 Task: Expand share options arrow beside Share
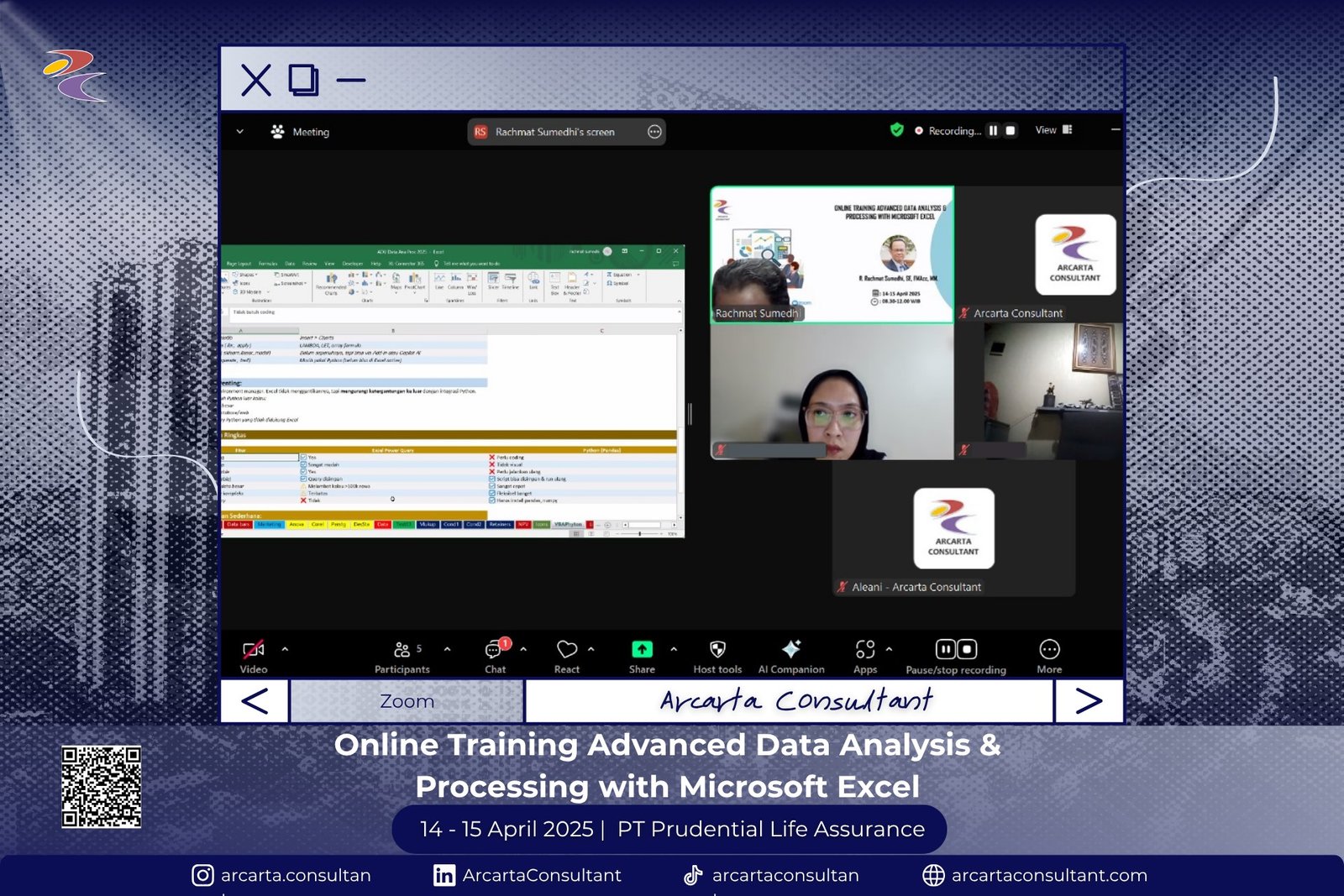tap(674, 649)
